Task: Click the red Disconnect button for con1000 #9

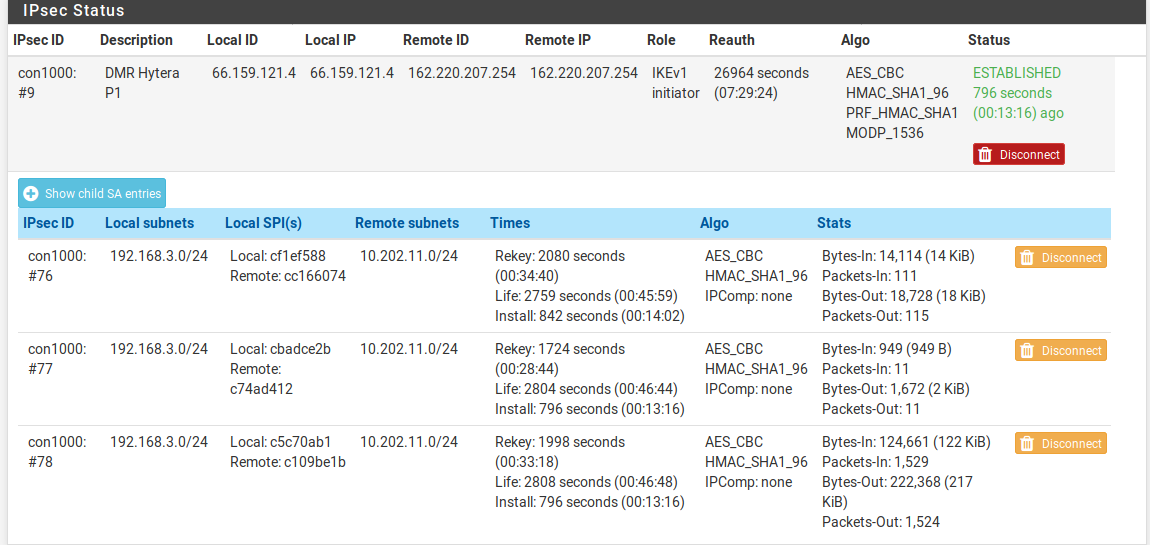Action: 1019,155
